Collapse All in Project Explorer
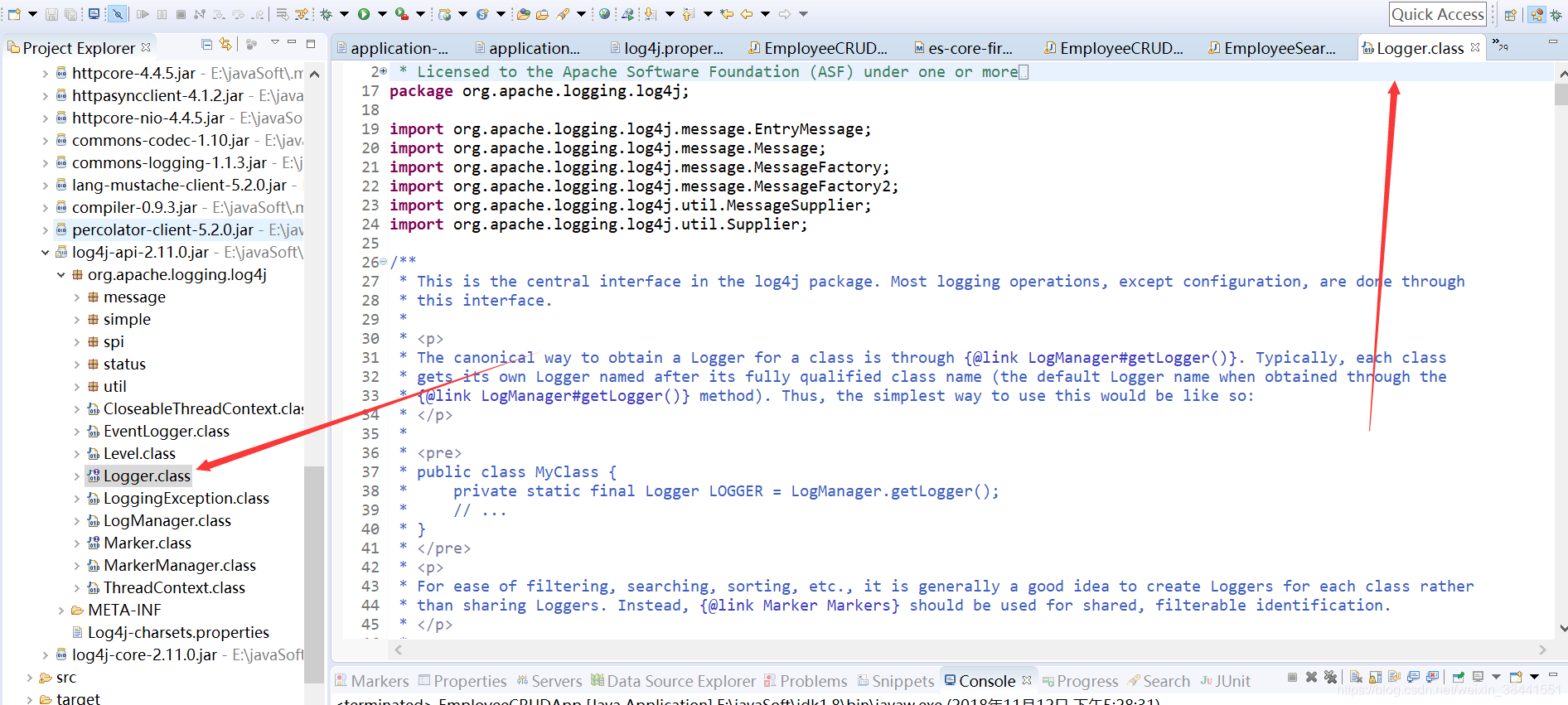Screen dimensions: 1568x705 click(207, 44)
